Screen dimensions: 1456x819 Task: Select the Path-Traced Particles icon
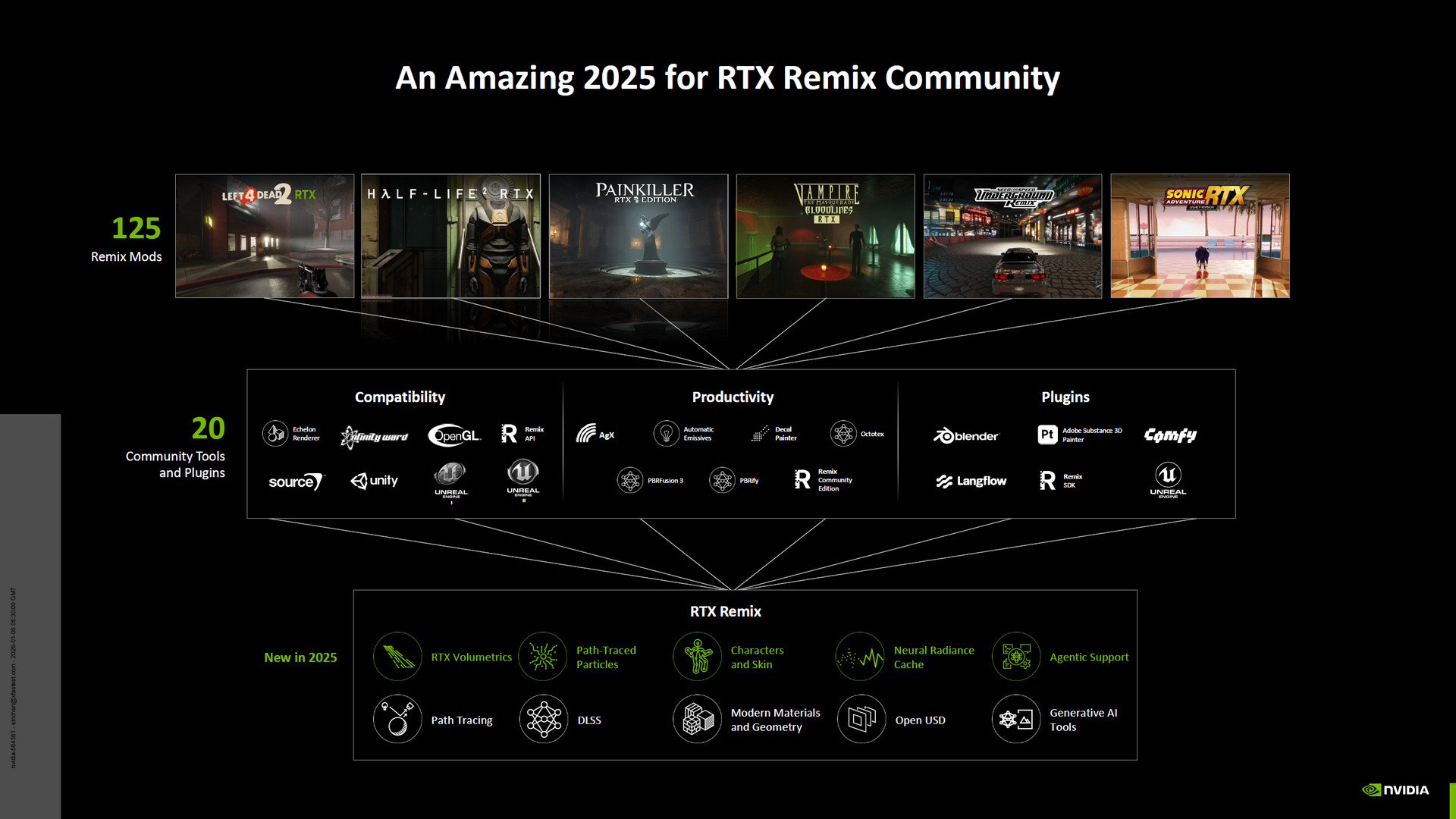(x=543, y=657)
